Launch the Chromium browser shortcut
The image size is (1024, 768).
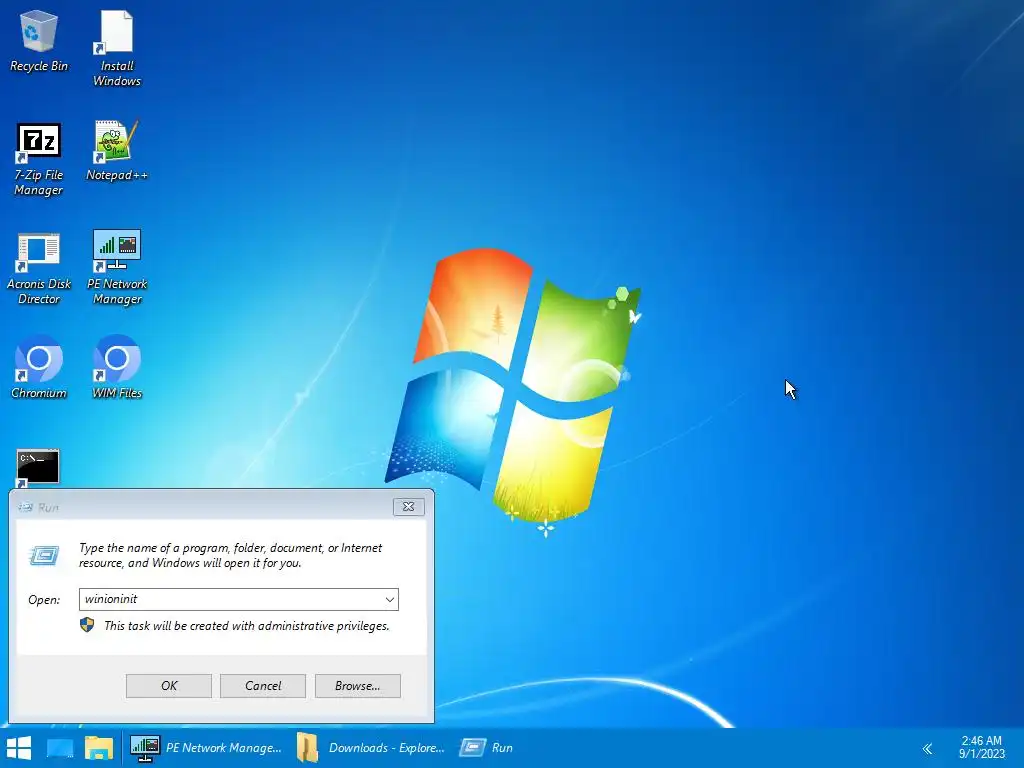pyautogui.click(x=39, y=367)
